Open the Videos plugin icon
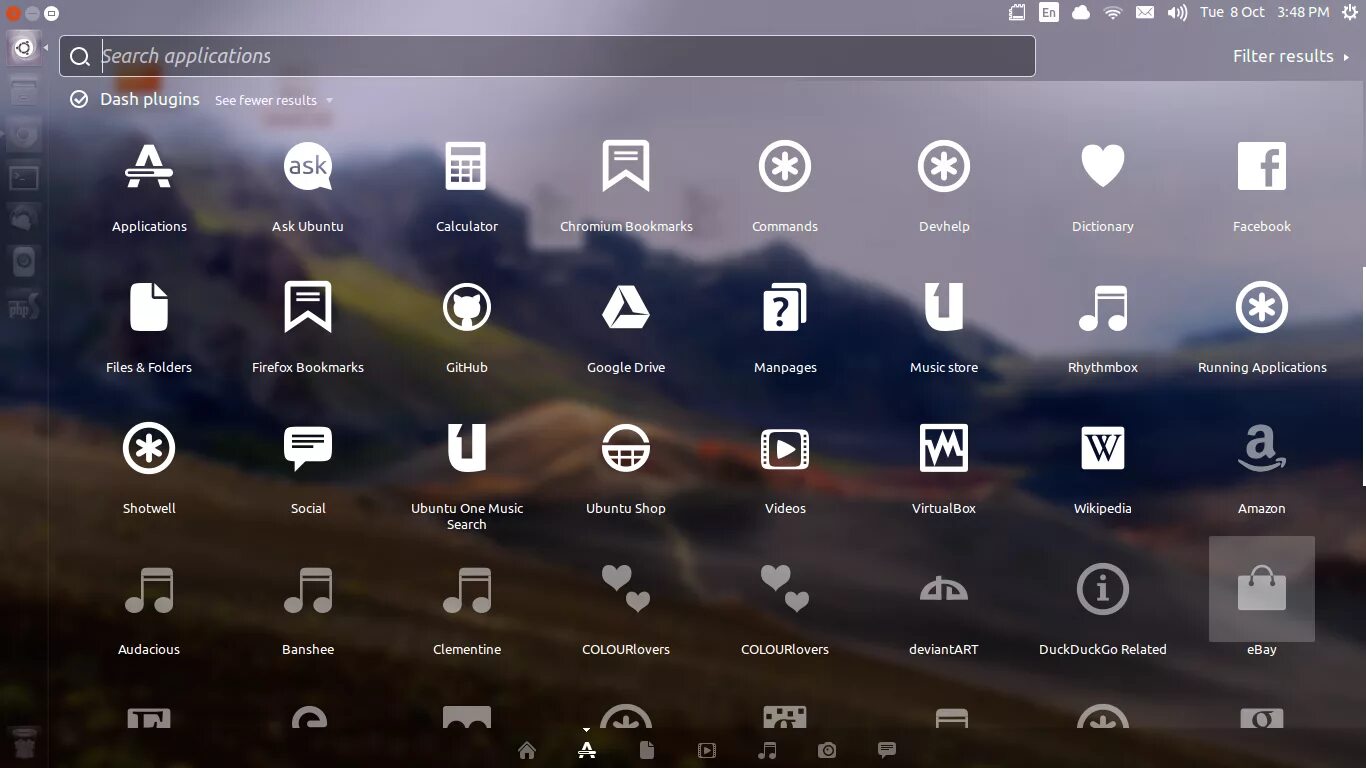Screen dimensions: 1366x768 point(785,449)
